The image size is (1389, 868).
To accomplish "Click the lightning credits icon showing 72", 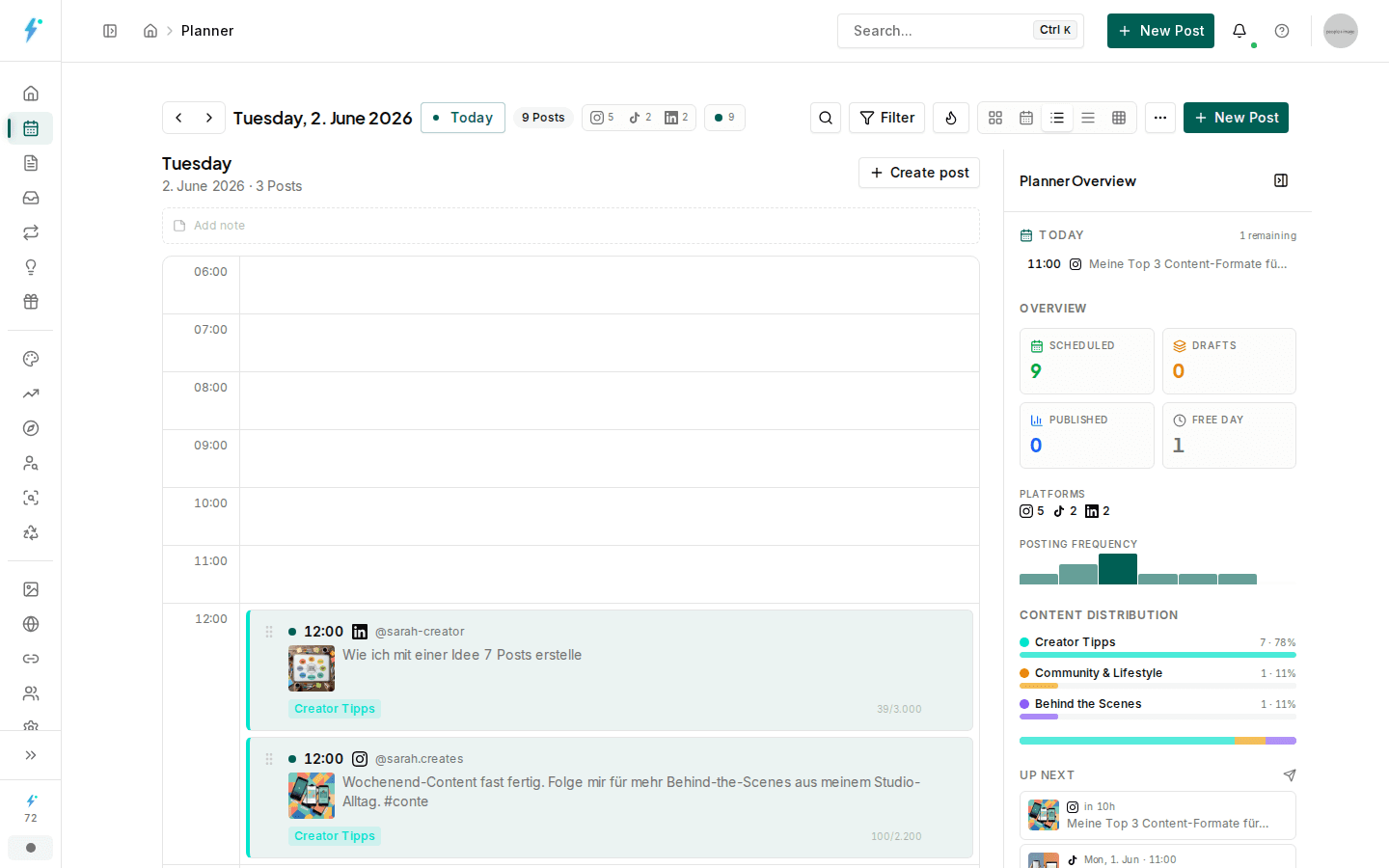I will pos(31,808).
